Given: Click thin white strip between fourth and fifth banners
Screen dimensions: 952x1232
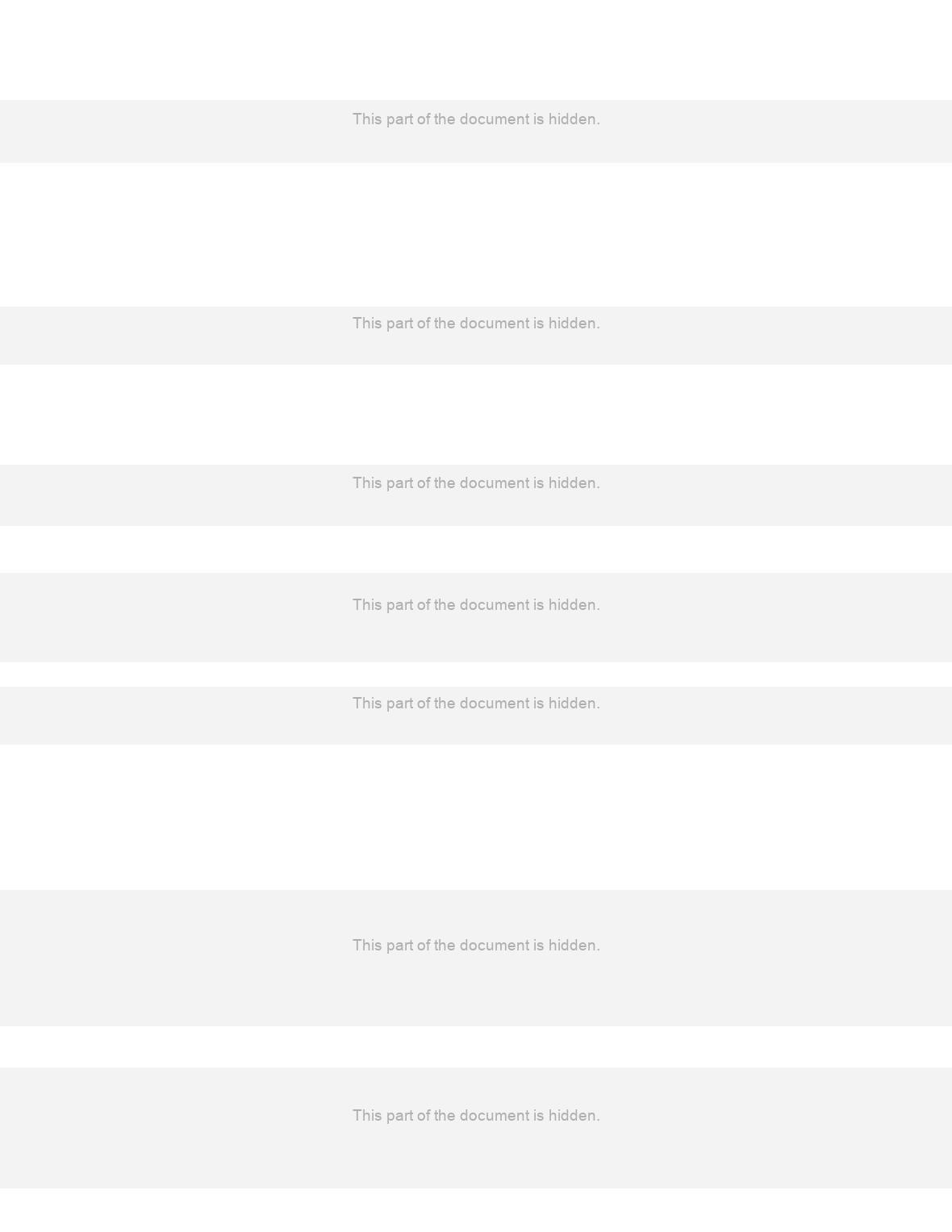Looking at the screenshot, I should point(476,674).
